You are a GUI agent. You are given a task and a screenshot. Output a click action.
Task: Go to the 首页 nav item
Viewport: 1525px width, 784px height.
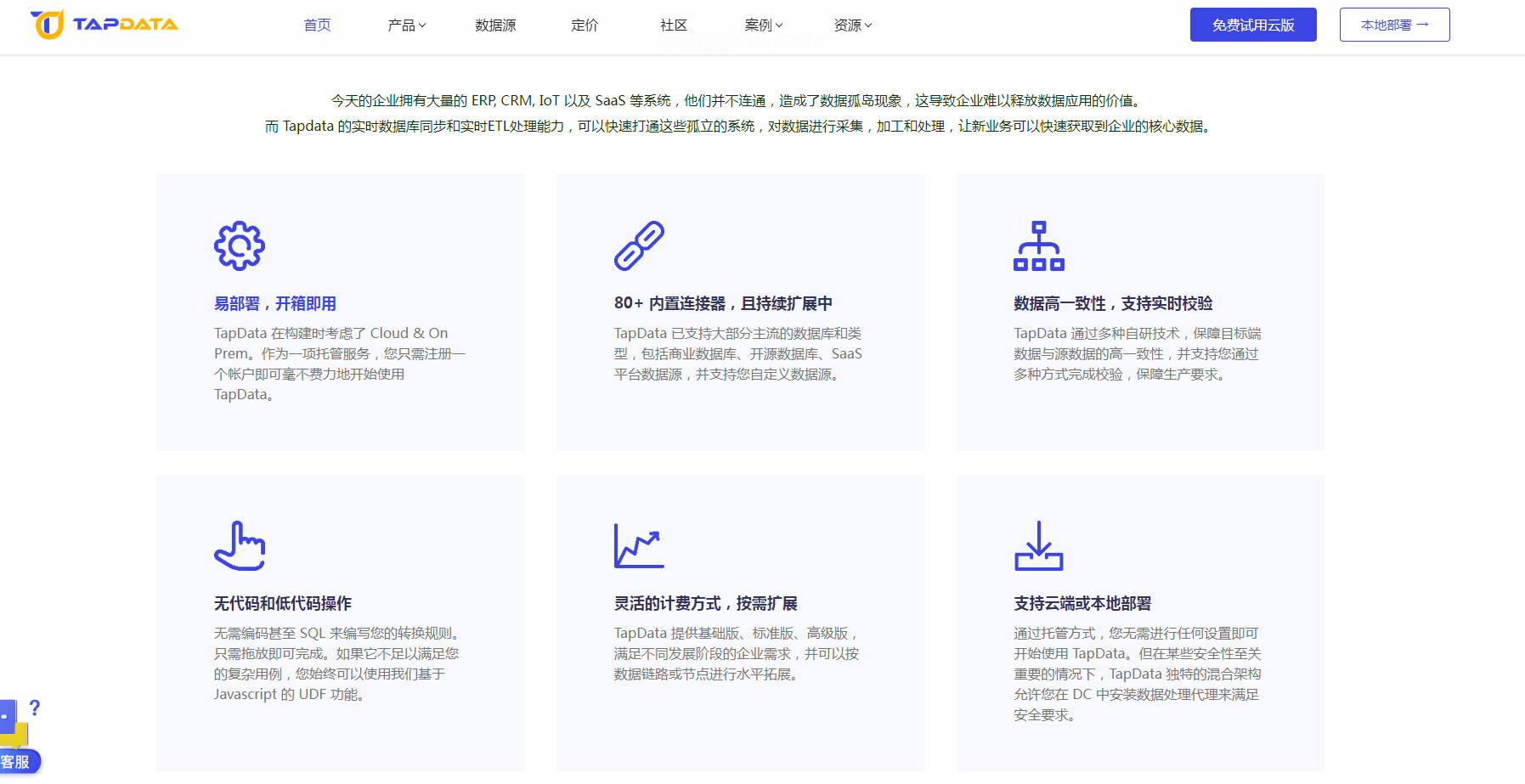[x=318, y=25]
